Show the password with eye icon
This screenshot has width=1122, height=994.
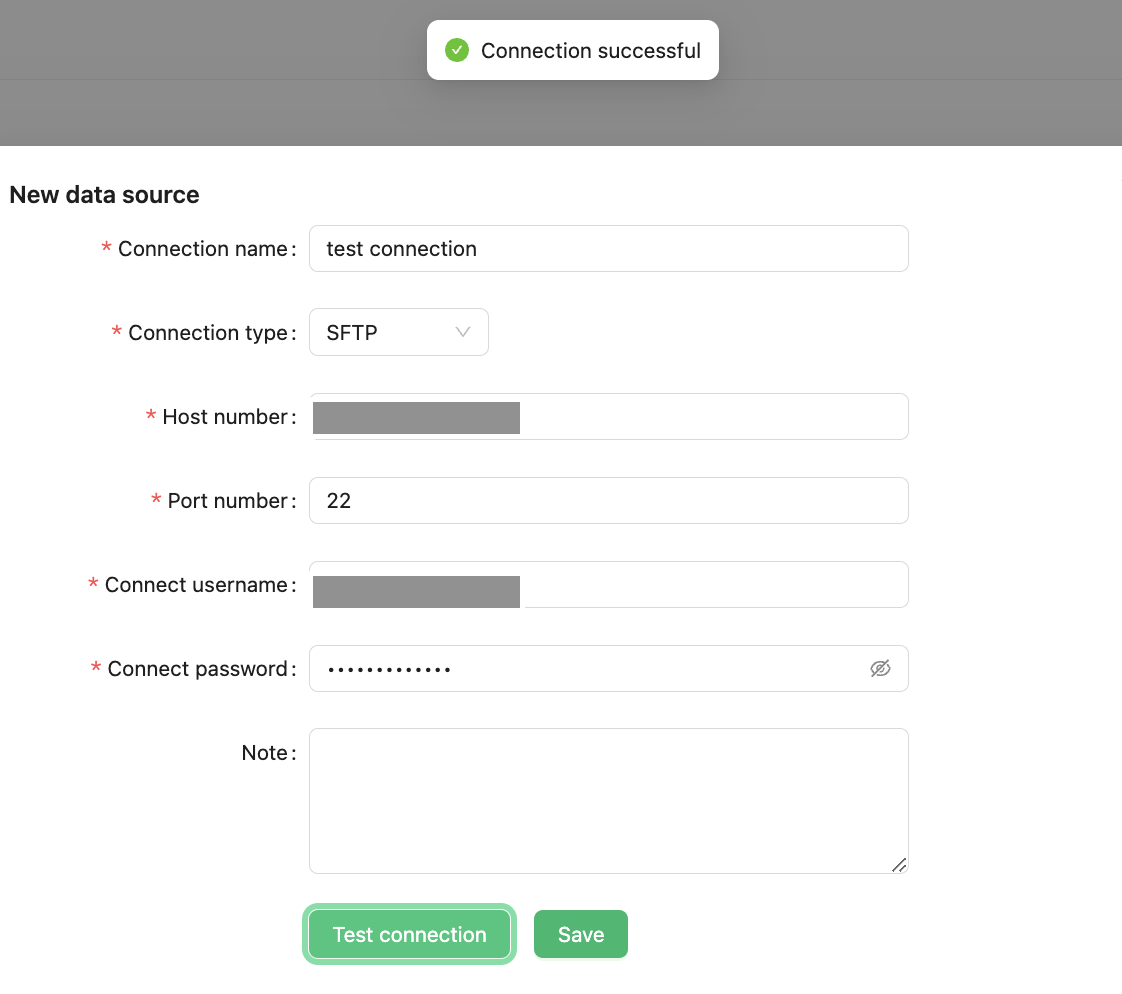880,668
